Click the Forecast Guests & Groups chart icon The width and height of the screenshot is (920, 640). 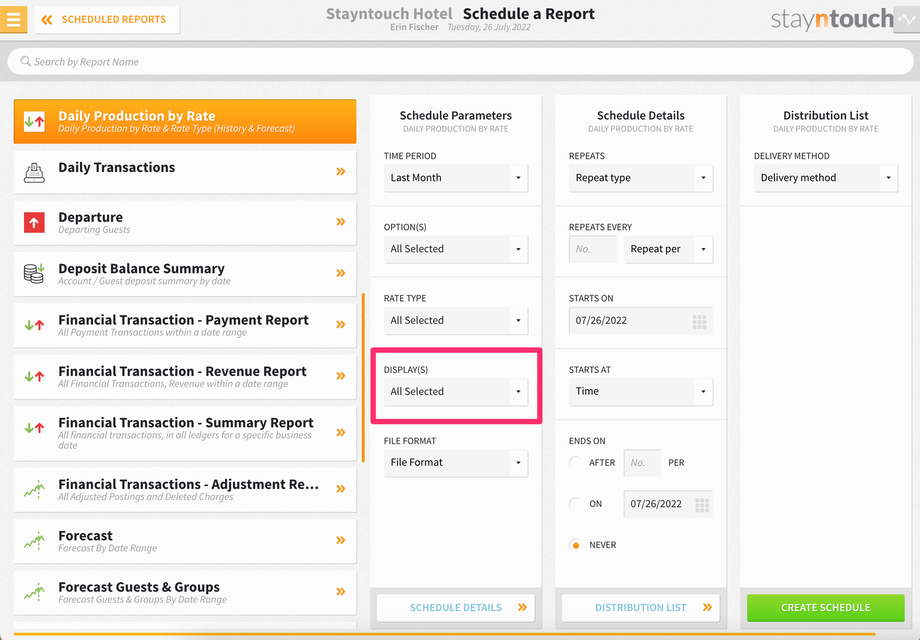pyautogui.click(x=34, y=592)
